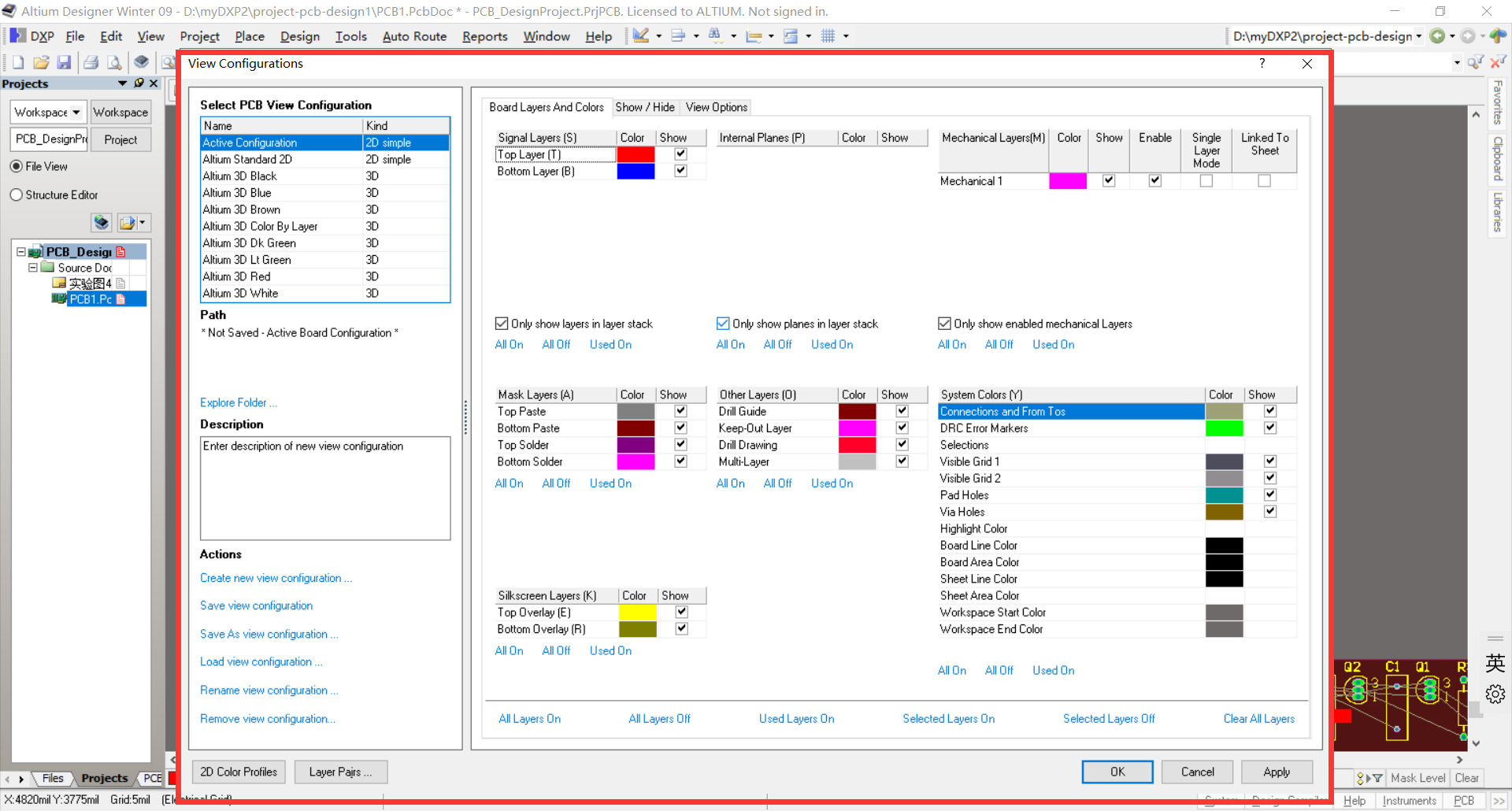
Task: Toggle DRC Error Markers show checkbox
Action: coord(1270,428)
